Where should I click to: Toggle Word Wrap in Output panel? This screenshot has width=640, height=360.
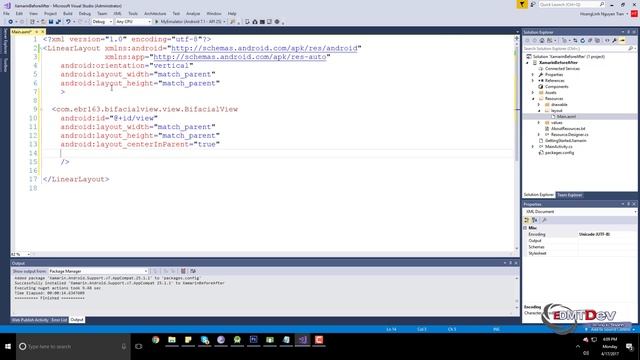click(193, 271)
